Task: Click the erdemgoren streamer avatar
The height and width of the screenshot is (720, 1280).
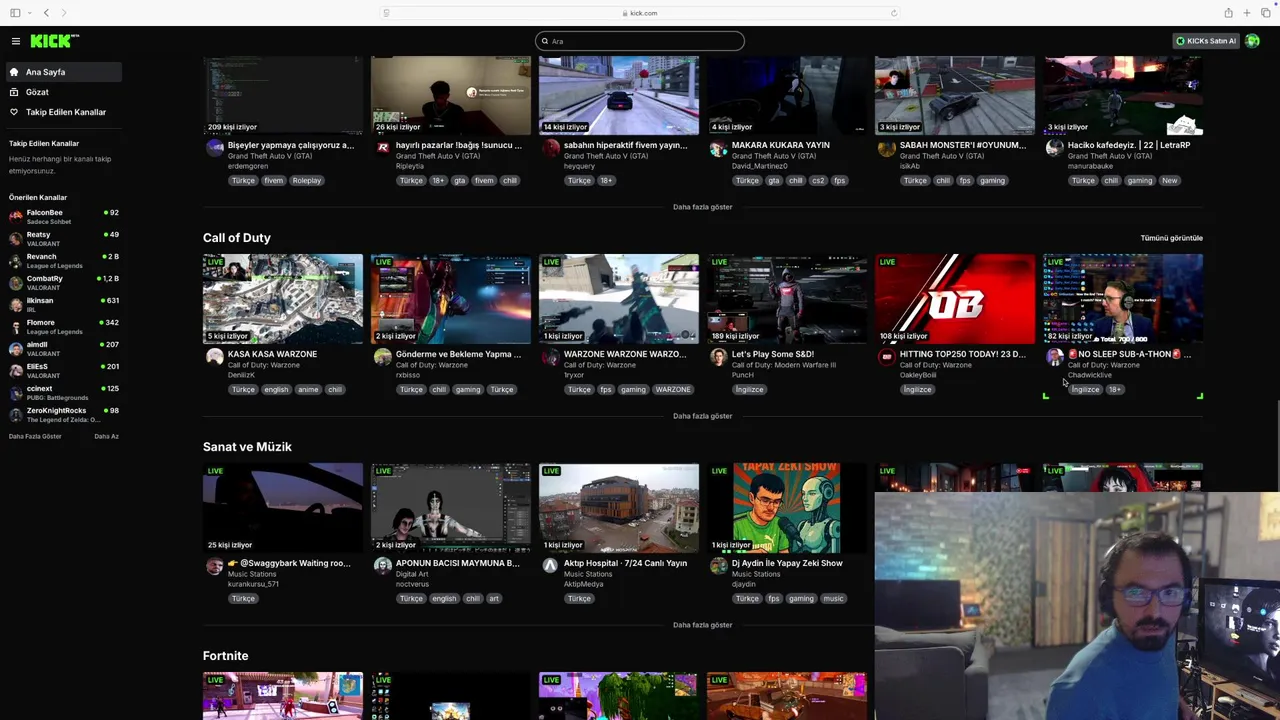Action: [214, 147]
